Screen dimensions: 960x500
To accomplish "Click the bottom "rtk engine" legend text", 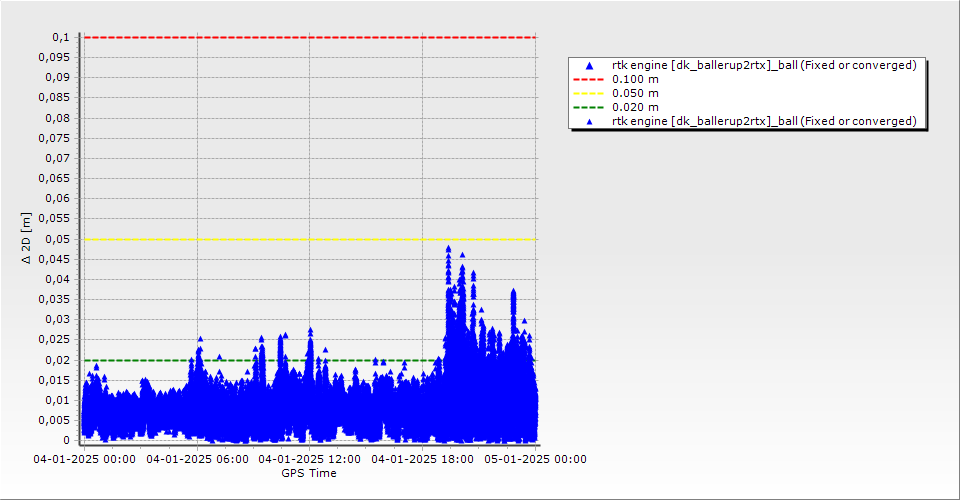I will 764,121.
